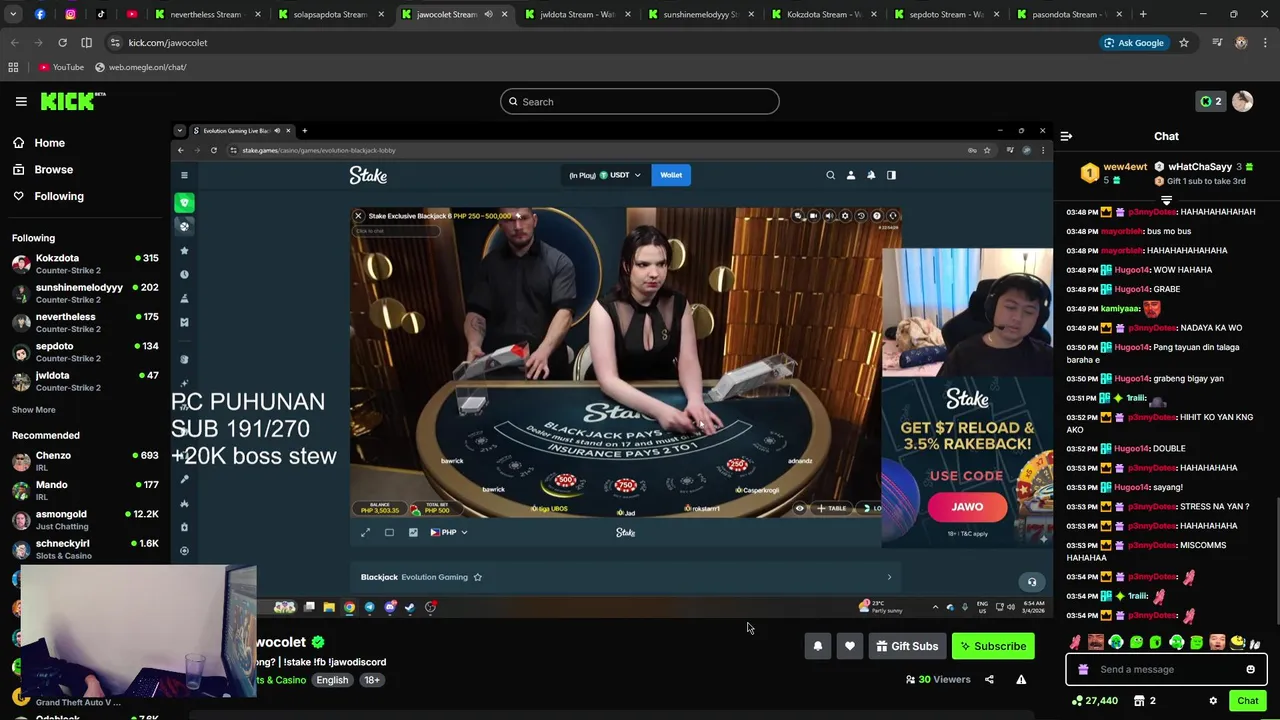Open the emoji picker in message box
Image resolution: width=1280 pixels, height=720 pixels.
coord(1250,669)
